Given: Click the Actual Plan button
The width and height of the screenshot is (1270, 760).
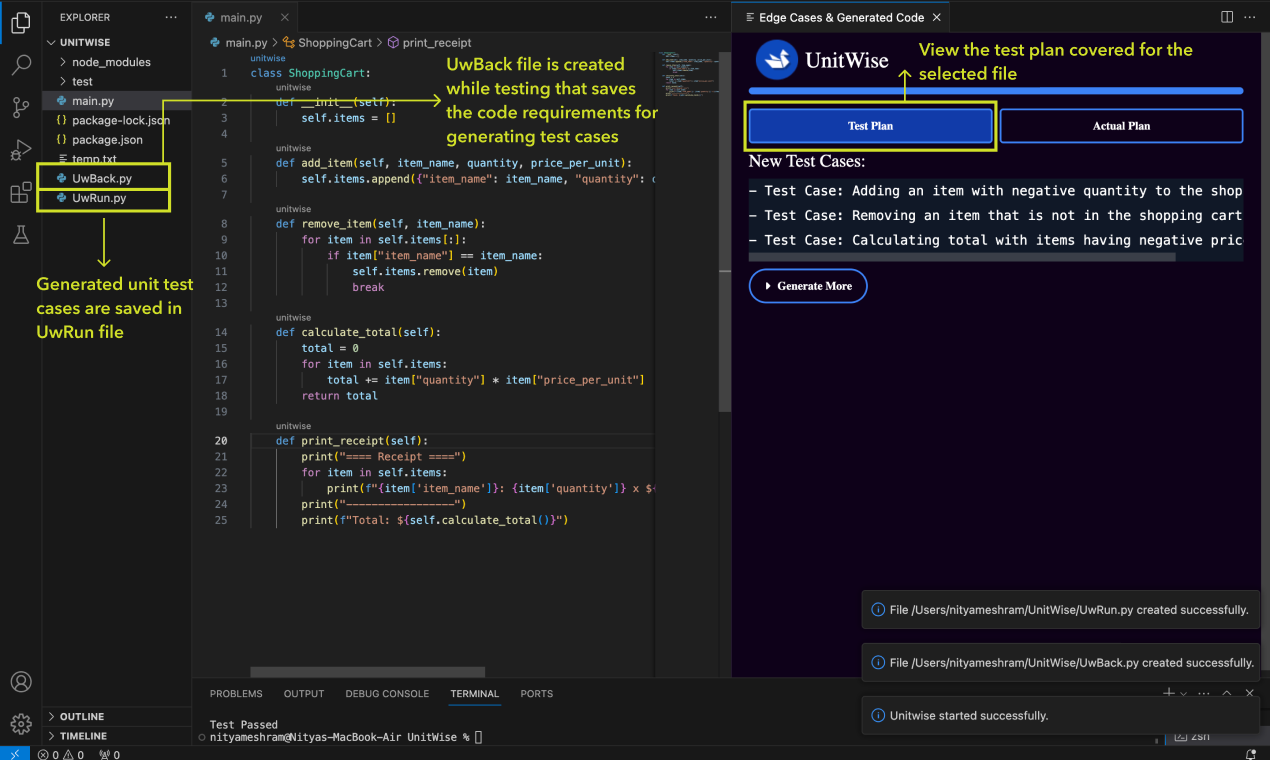Looking at the screenshot, I should click(1121, 126).
